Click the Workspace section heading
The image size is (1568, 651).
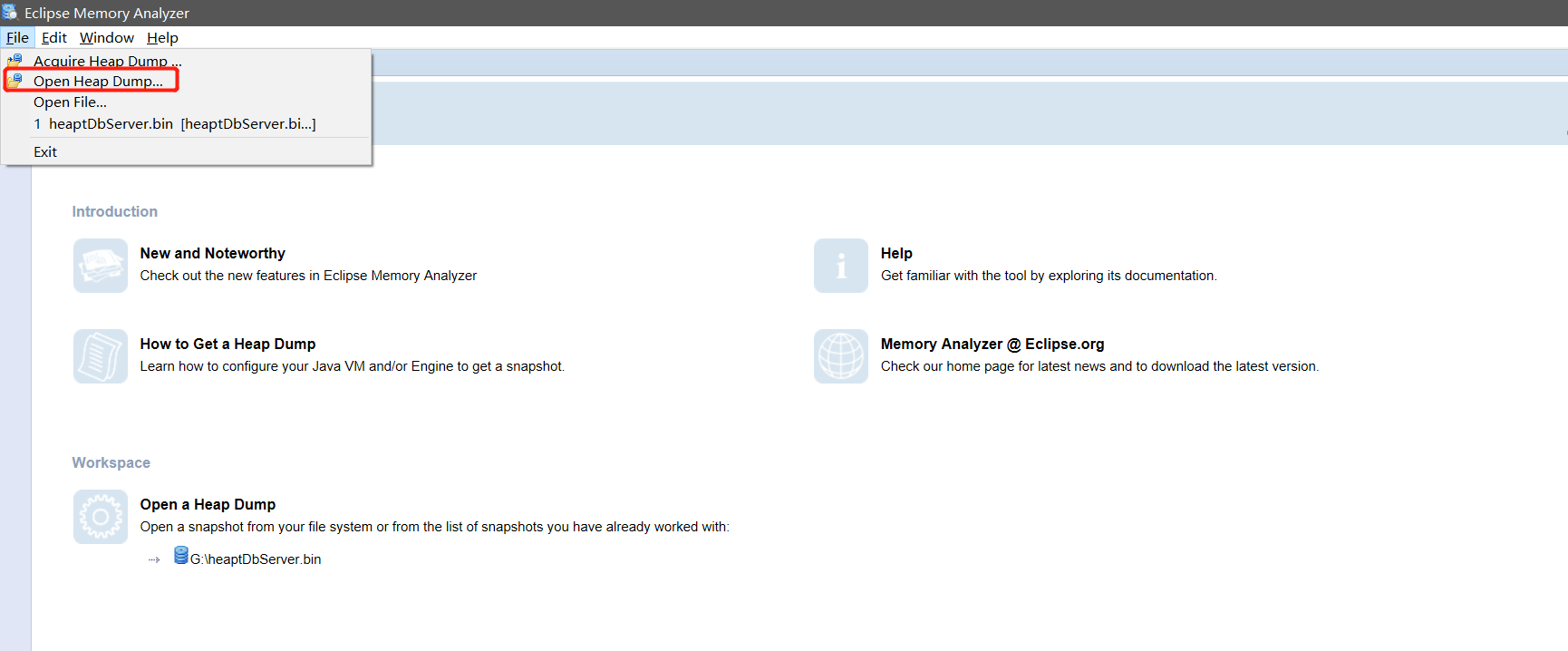(x=111, y=462)
